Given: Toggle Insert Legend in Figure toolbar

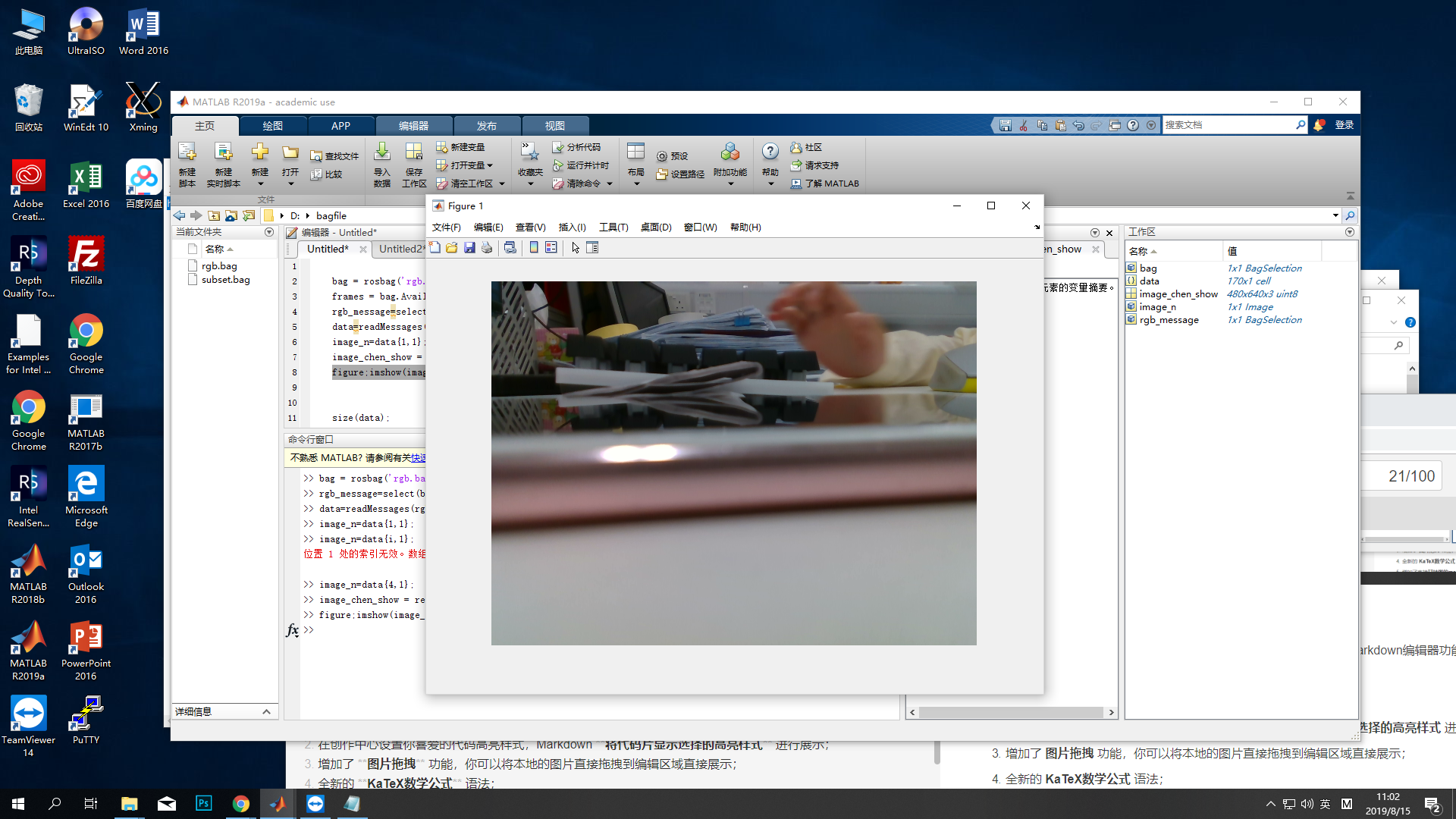Looking at the screenshot, I should pos(551,248).
